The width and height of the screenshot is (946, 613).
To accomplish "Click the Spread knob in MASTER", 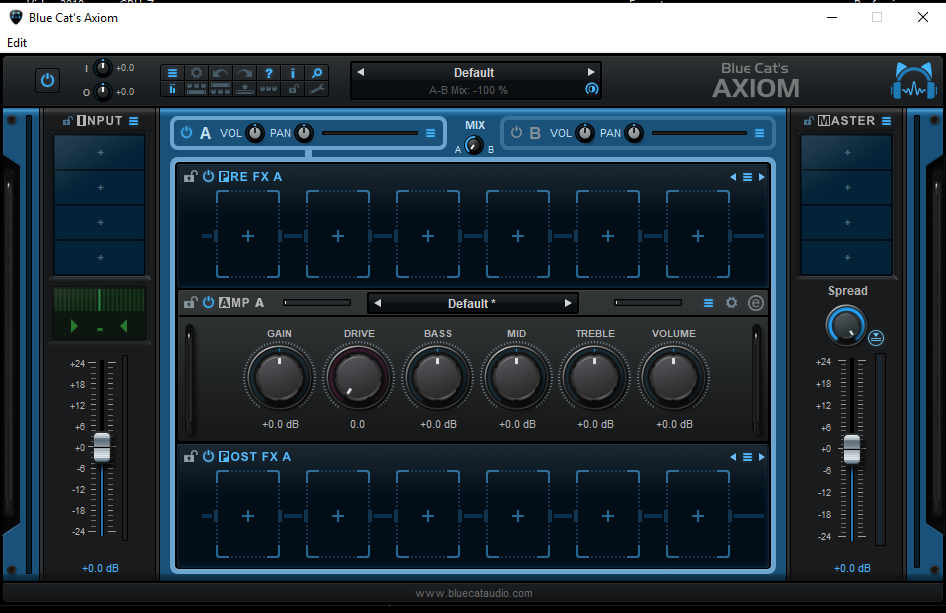I will 846,326.
